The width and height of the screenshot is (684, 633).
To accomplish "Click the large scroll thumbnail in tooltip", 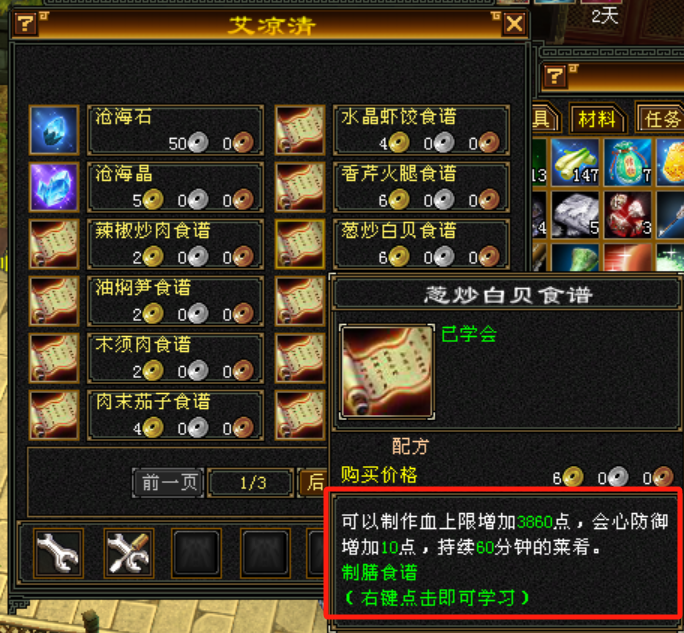I will 387,372.
